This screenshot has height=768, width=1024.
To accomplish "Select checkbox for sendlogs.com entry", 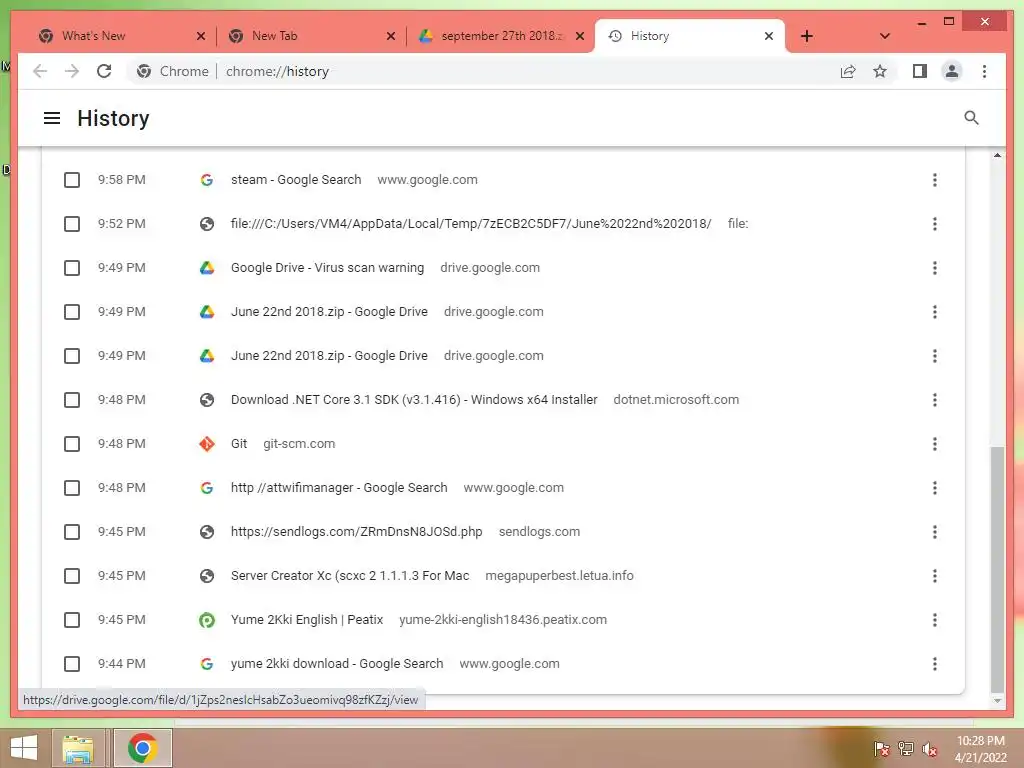I will 72,532.
